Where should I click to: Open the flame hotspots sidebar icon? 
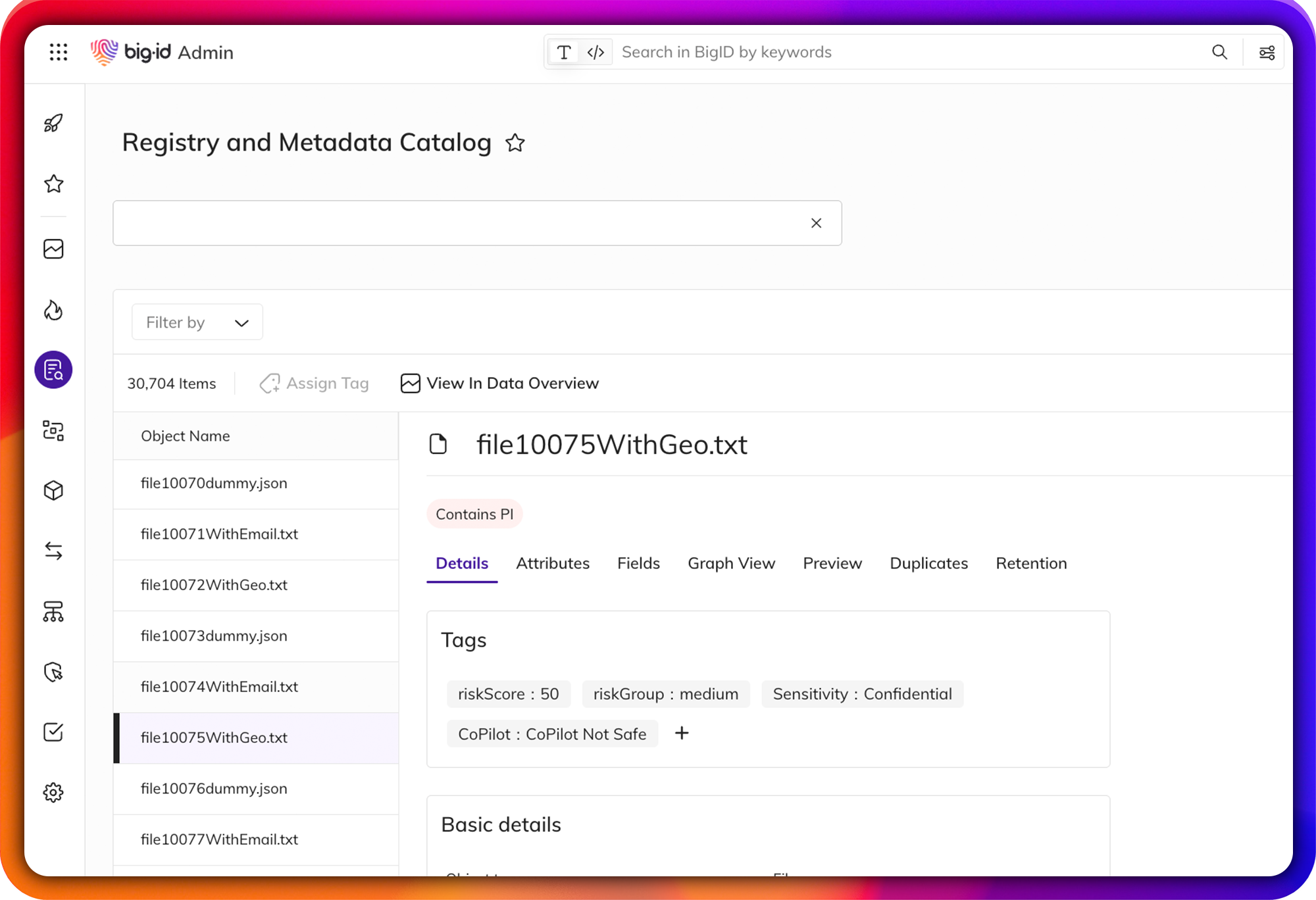(x=53, y=310)
